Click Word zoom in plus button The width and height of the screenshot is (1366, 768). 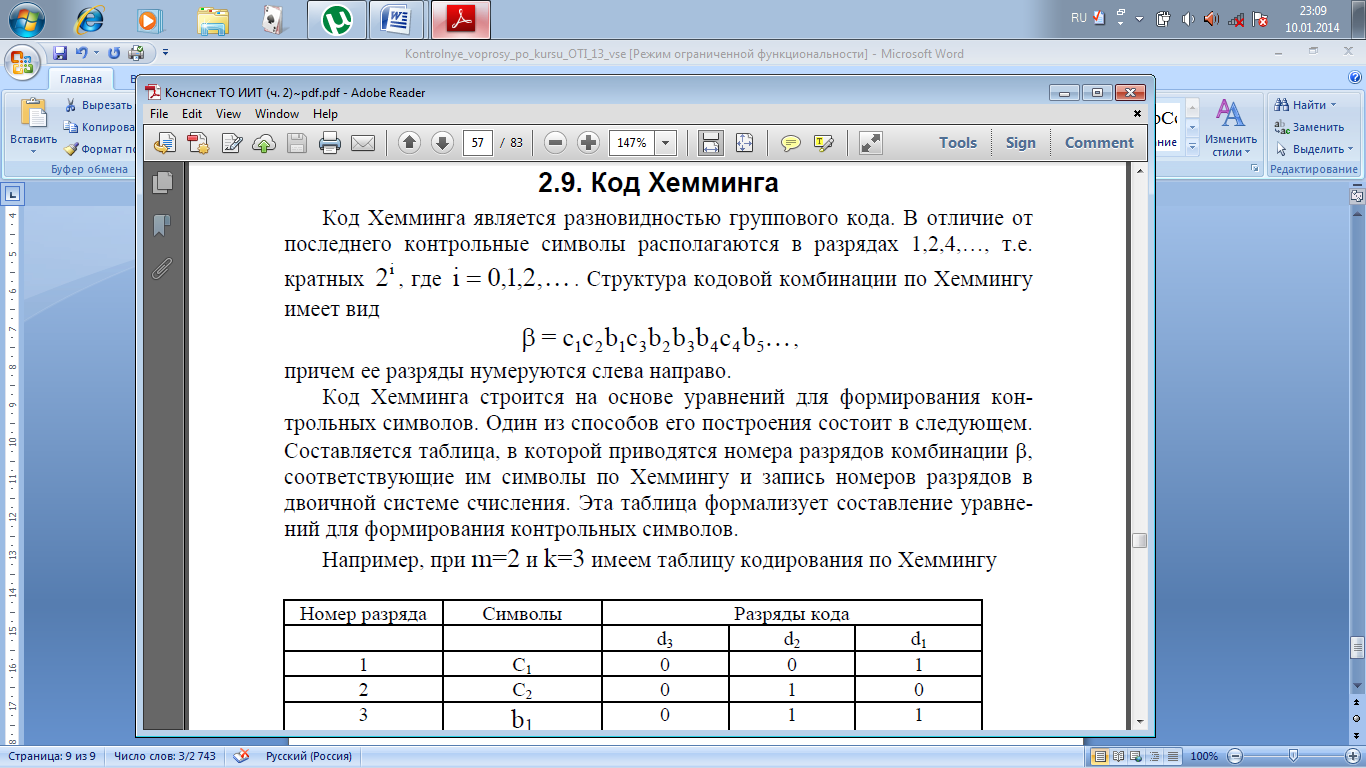(x=1351, y=756)
